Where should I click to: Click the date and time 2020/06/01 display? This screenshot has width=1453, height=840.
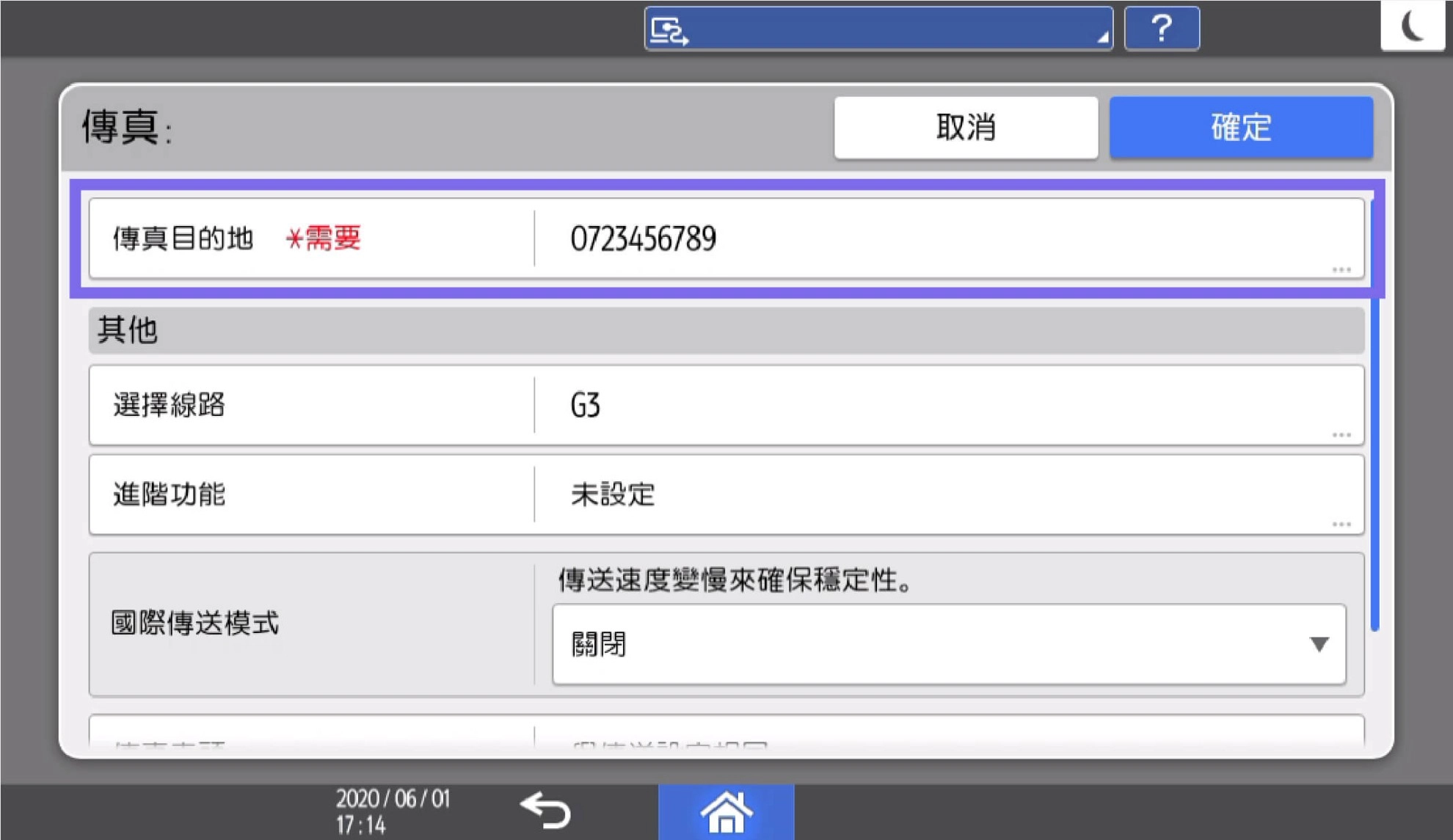coord(393,811)
